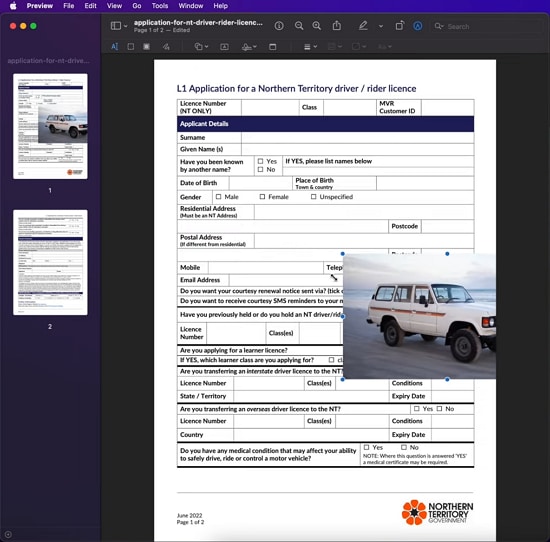Open the Text Style Aa dropdown

(x=384, y=47)
